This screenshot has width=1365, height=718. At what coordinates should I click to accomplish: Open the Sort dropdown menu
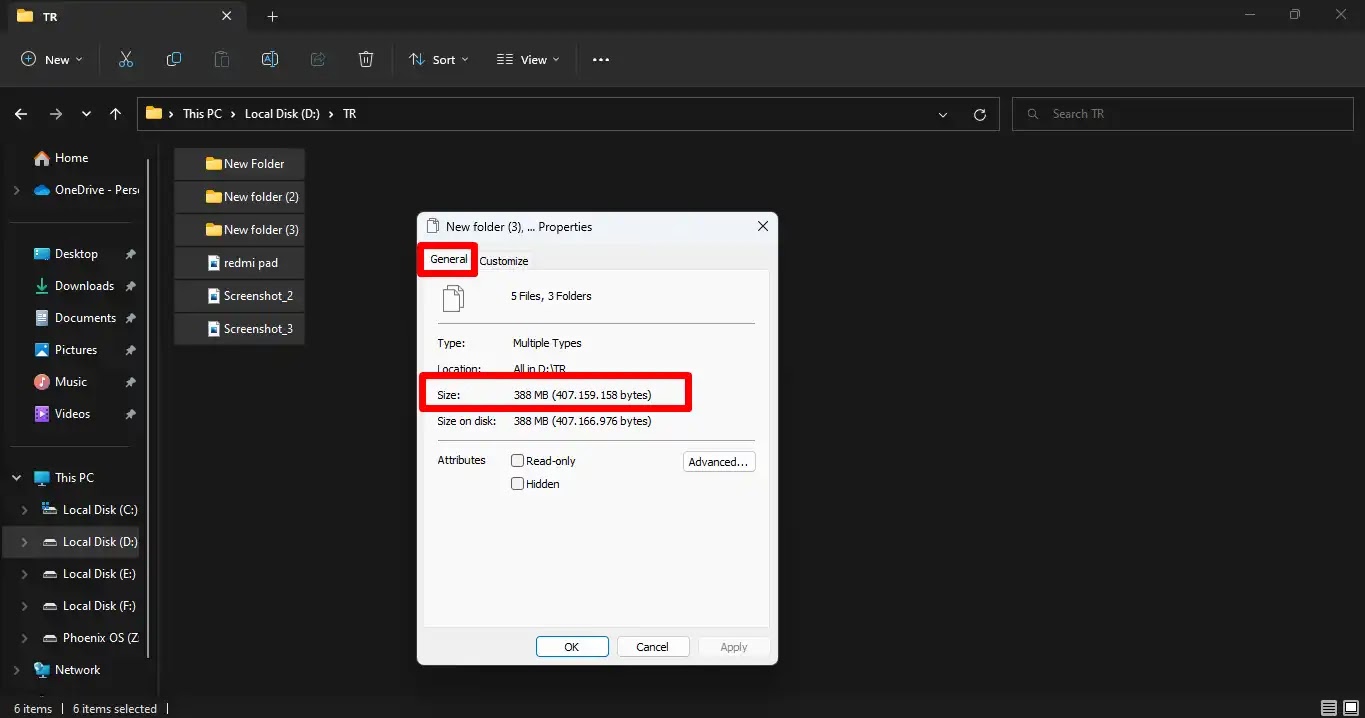[x=439, y=59]
